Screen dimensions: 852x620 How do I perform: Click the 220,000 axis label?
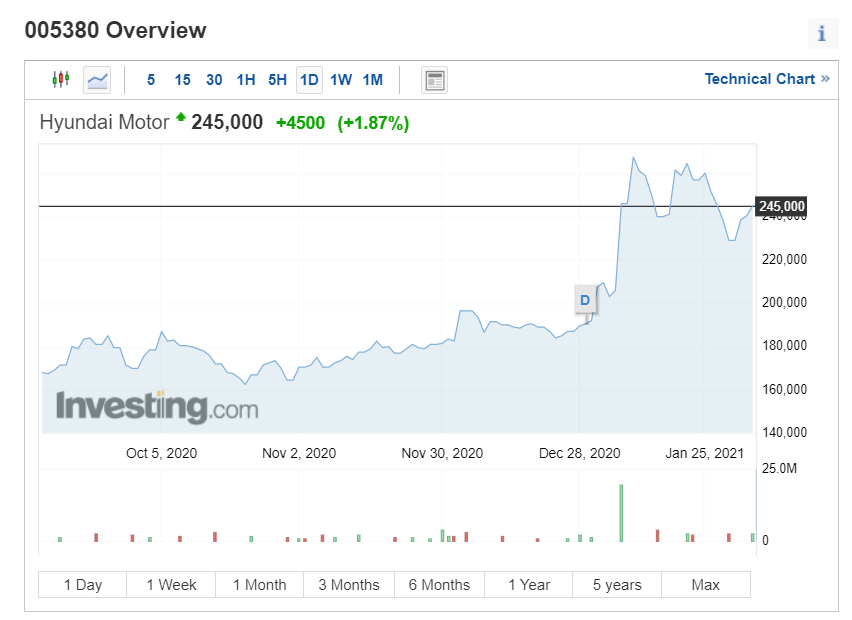pyautogui.click(x=784, y=259)
